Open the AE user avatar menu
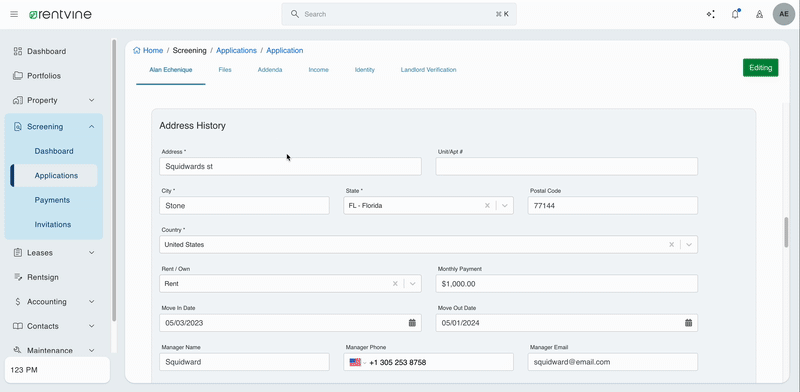The image size is (800, 392). [x=784, y=14]
